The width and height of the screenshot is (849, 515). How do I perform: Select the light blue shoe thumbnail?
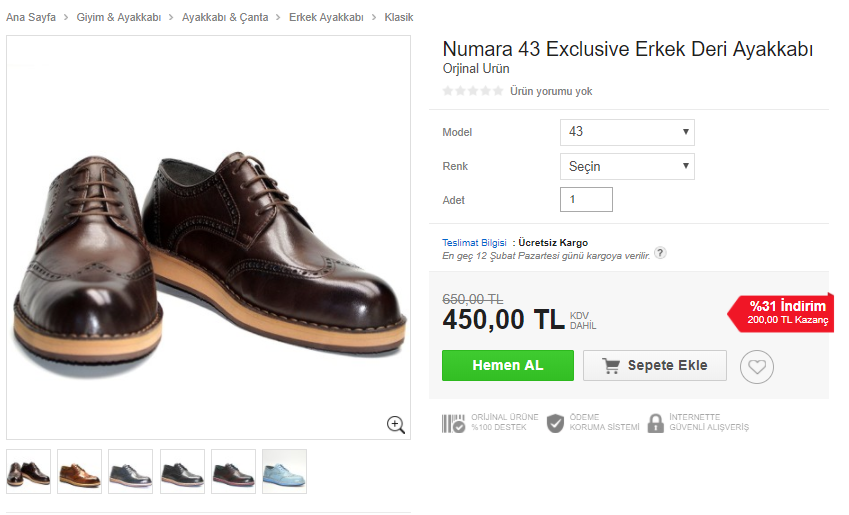[x=284, y=471]
